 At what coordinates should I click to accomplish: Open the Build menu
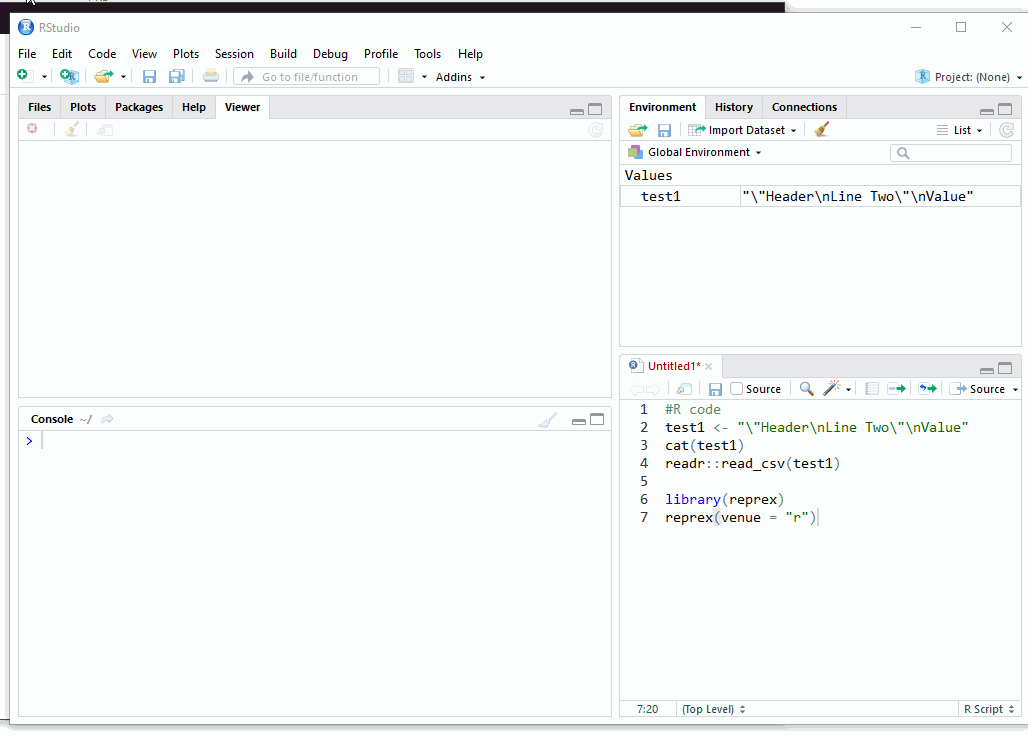click(283, 54)
